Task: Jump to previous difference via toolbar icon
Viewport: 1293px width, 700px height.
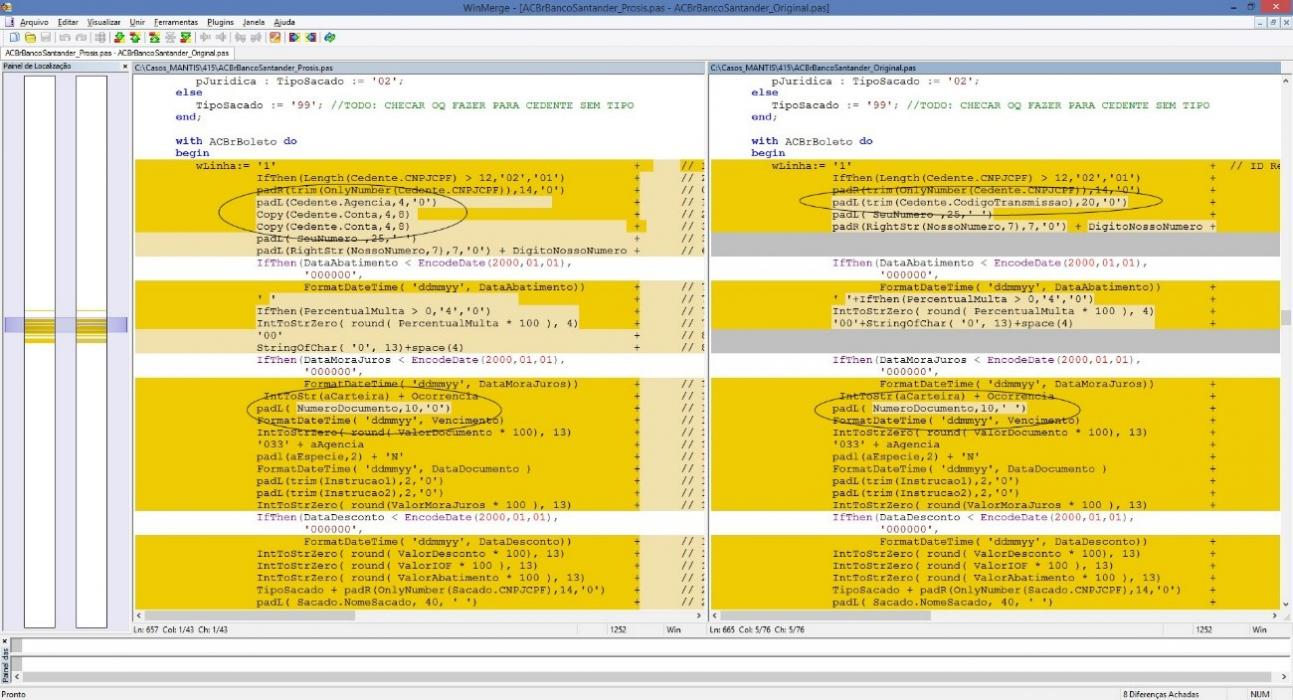Action: 136,37
